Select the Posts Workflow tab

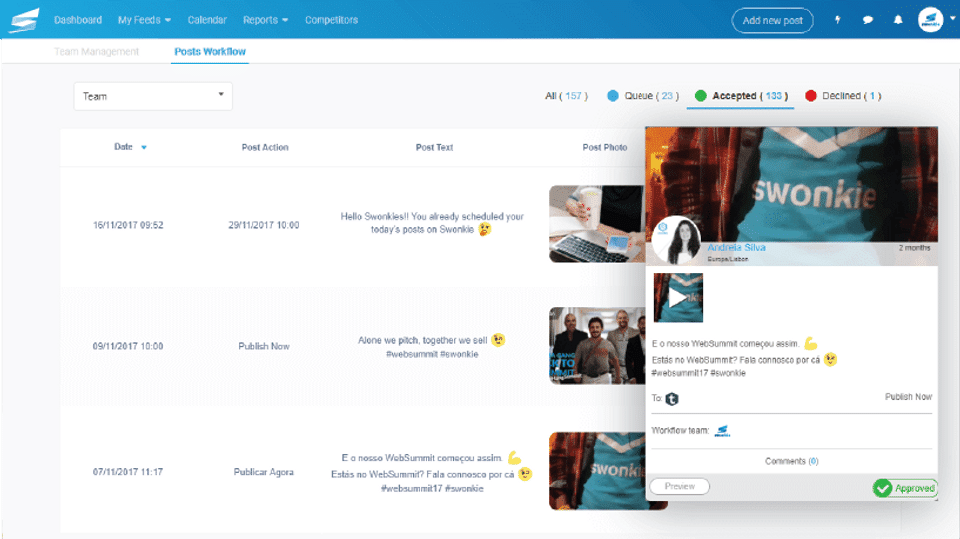[210, 51]
